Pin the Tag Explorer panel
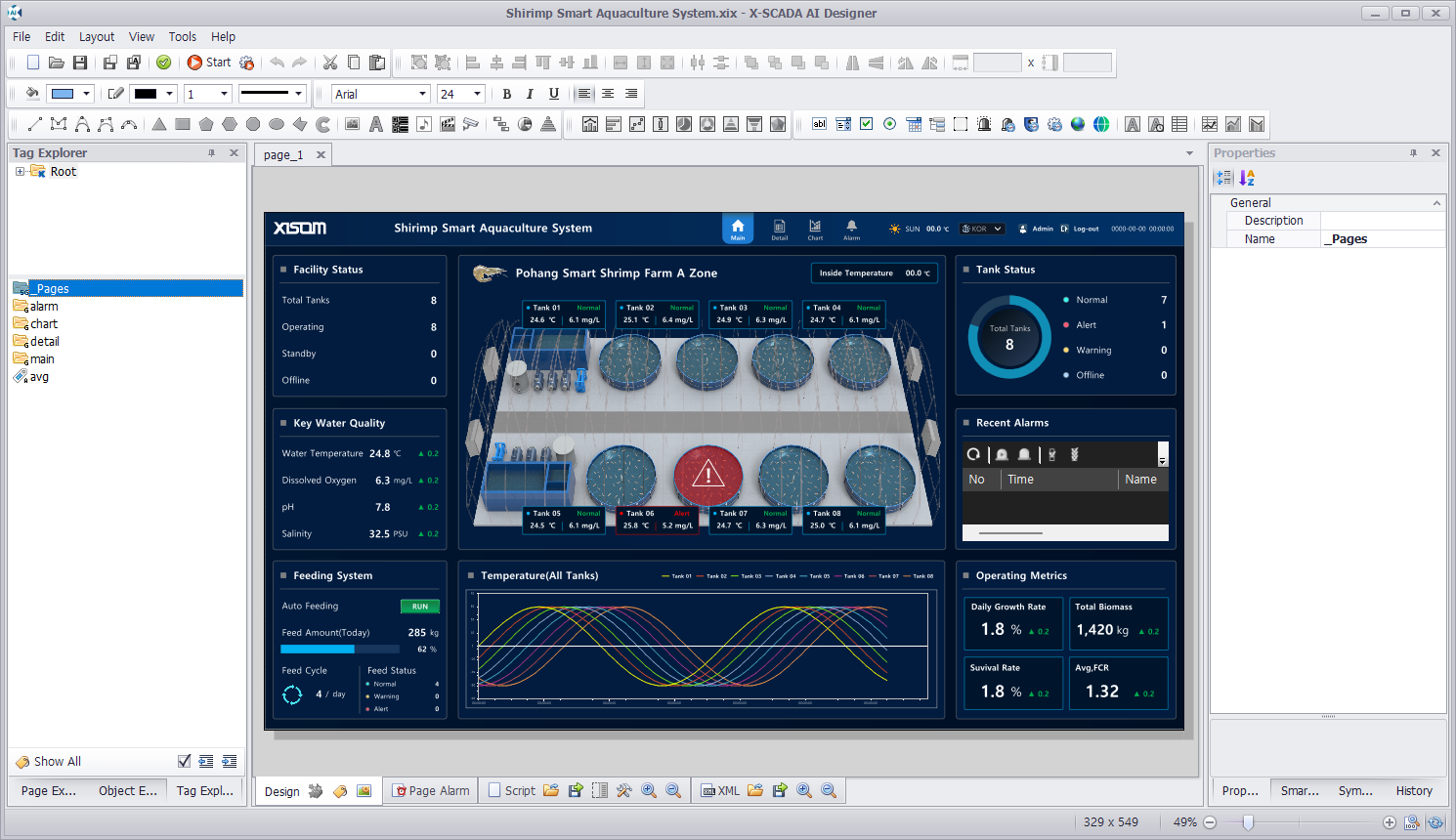Viewport: 1456px width, 840px height. point(211,153)
